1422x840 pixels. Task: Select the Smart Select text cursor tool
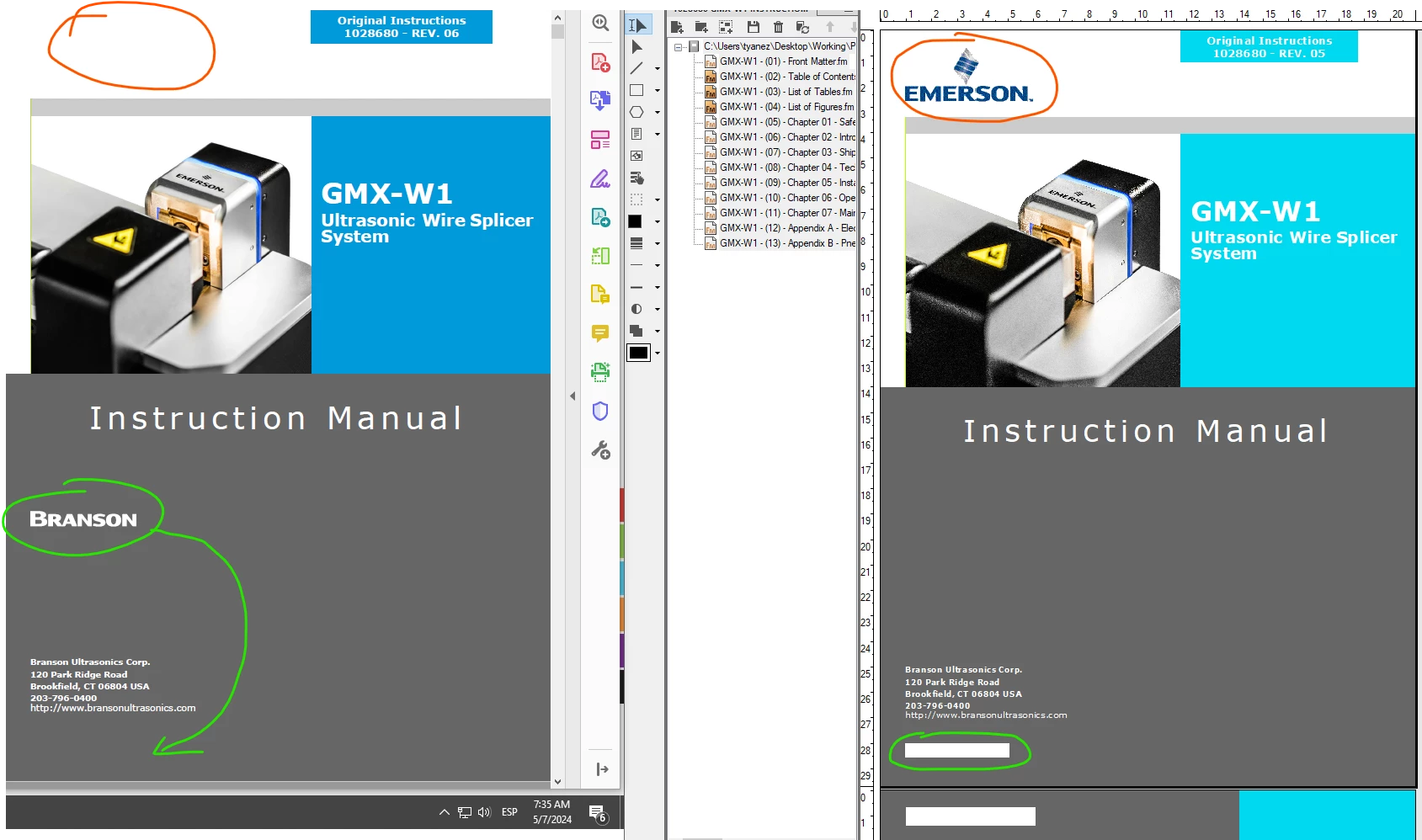click(637, 25)
